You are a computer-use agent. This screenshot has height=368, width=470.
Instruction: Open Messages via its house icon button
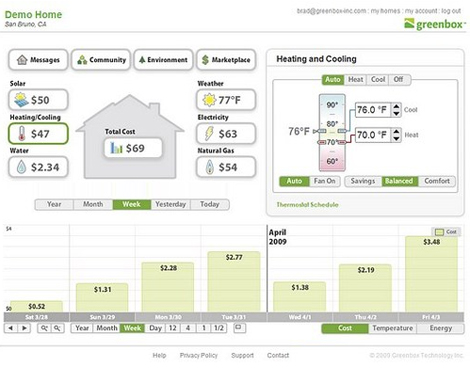pos(38,60)
